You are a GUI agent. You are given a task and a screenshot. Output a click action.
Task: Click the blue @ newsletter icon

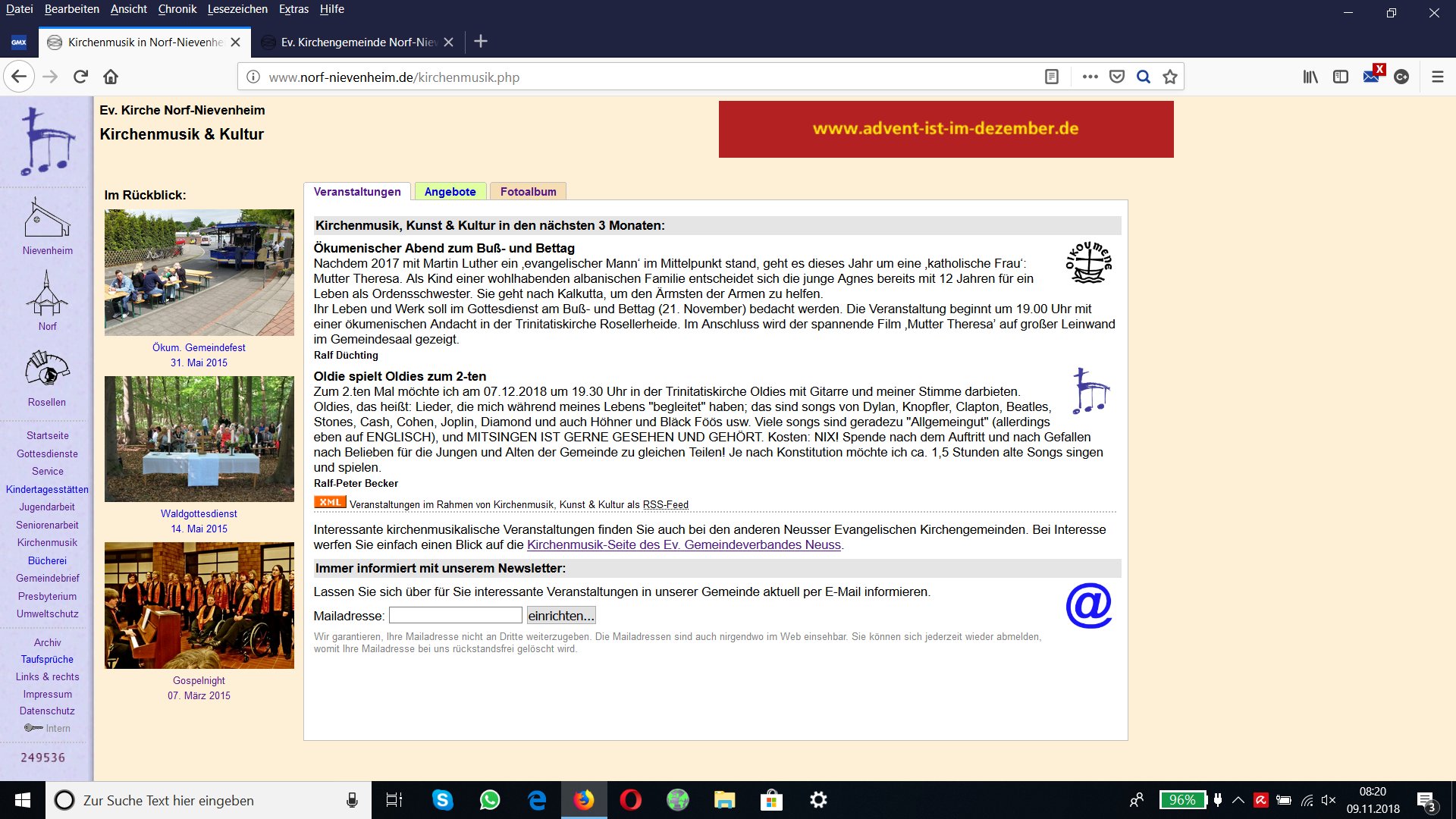point(1089,606)
